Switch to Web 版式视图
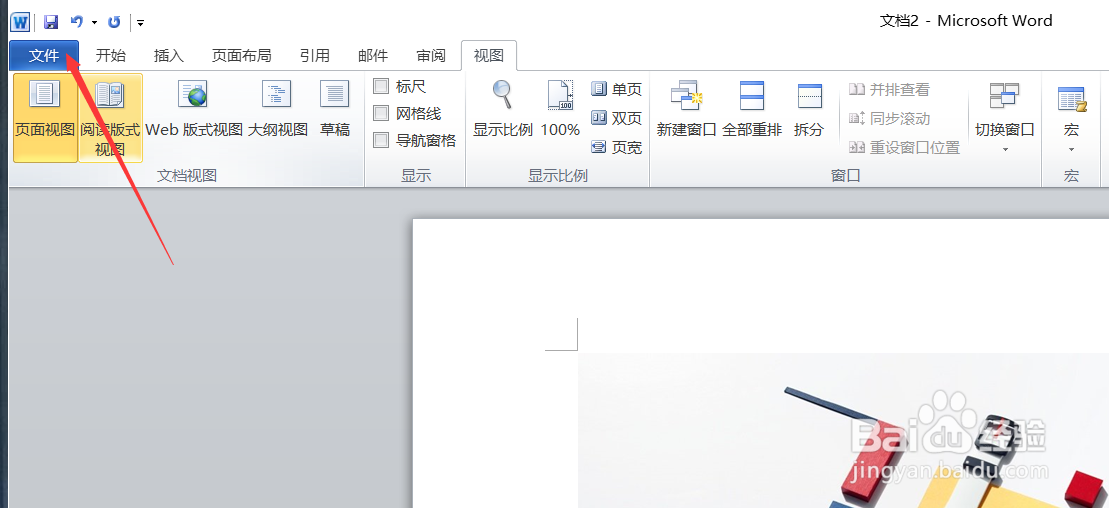This screenshot has width=1109, height=508. pos(194,110)
